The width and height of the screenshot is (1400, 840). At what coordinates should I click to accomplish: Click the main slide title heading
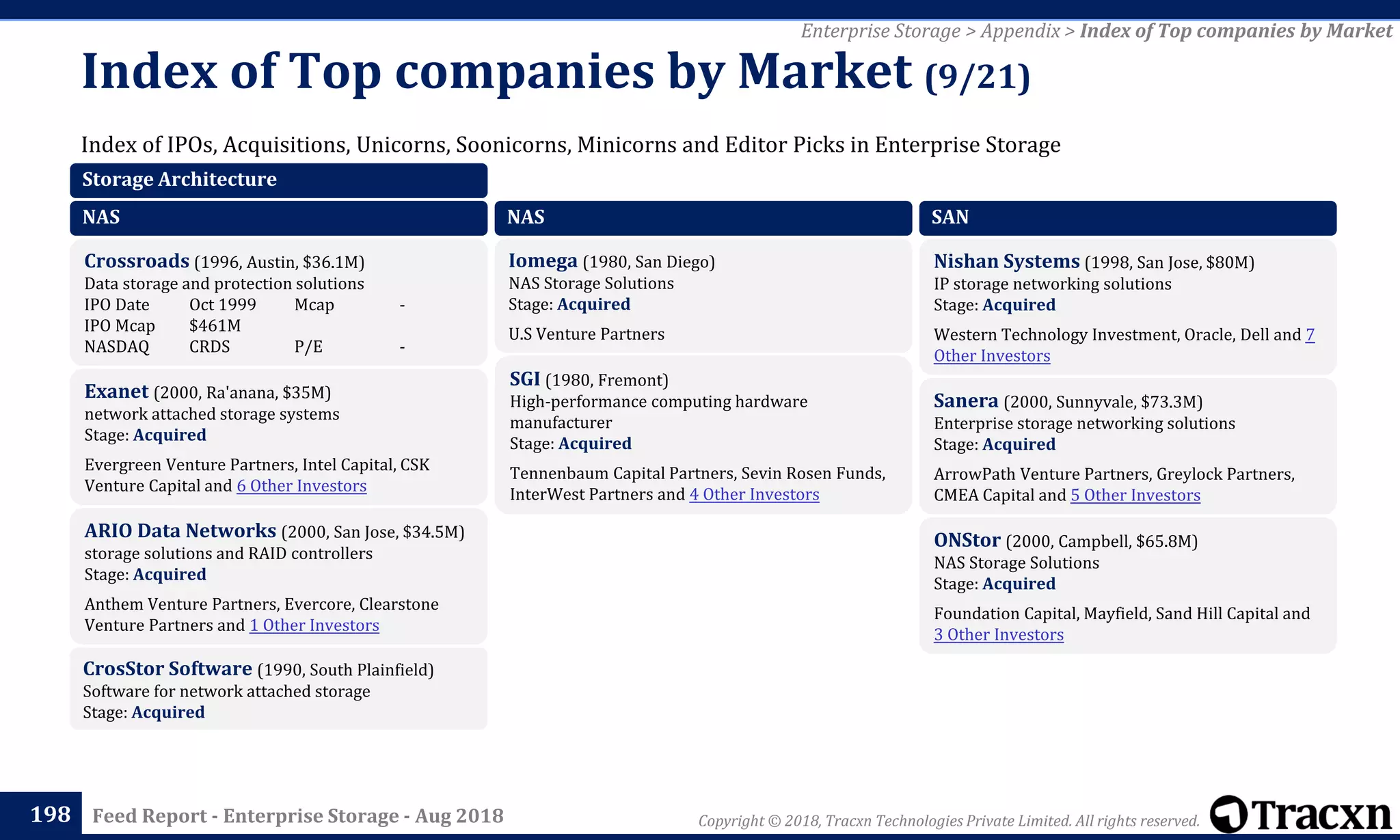pyautogui.click(x=556, y=72)
